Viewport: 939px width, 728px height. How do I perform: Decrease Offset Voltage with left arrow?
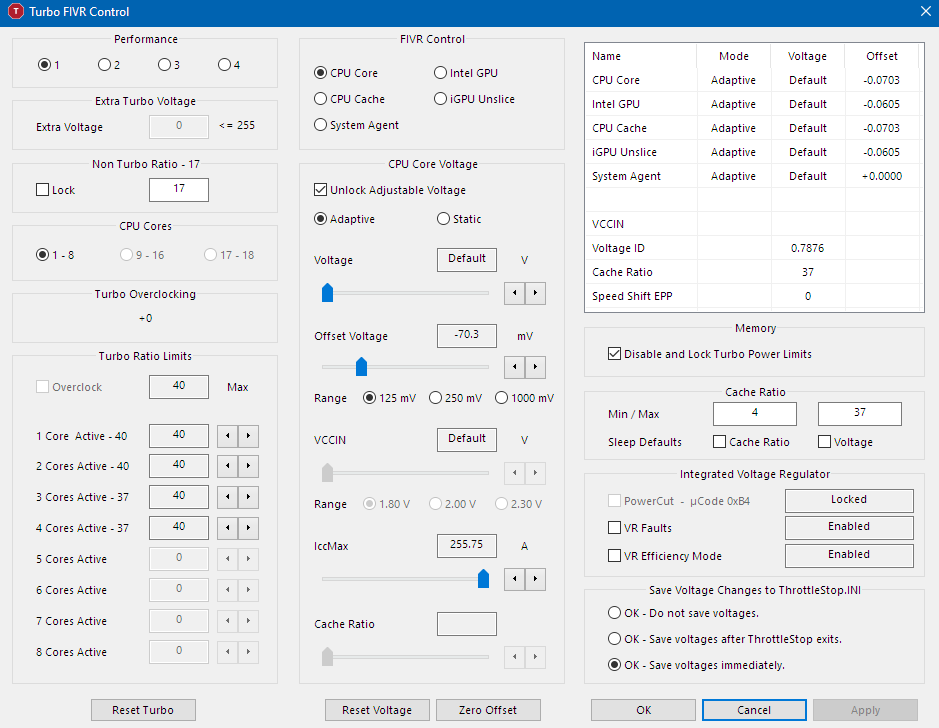[514, 367]
